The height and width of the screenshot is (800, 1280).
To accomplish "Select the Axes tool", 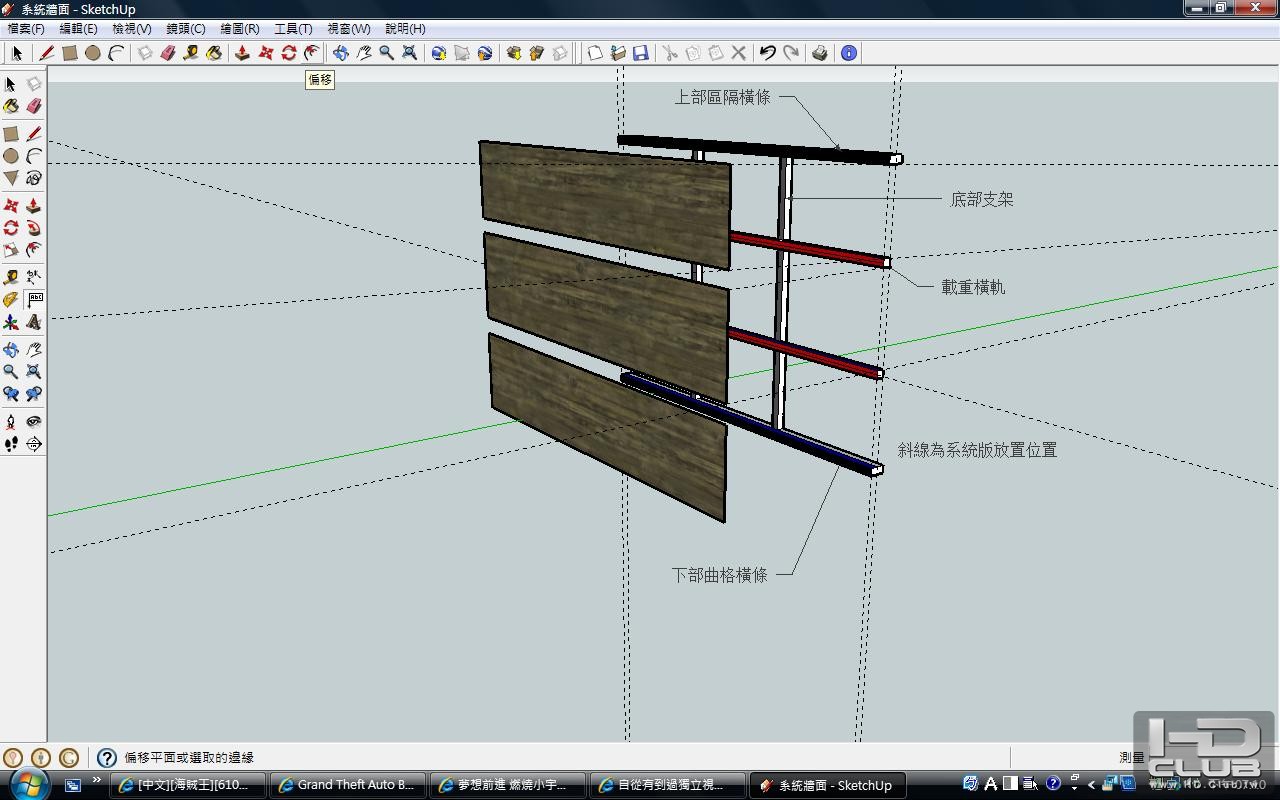I will click(x=11, y=322).
